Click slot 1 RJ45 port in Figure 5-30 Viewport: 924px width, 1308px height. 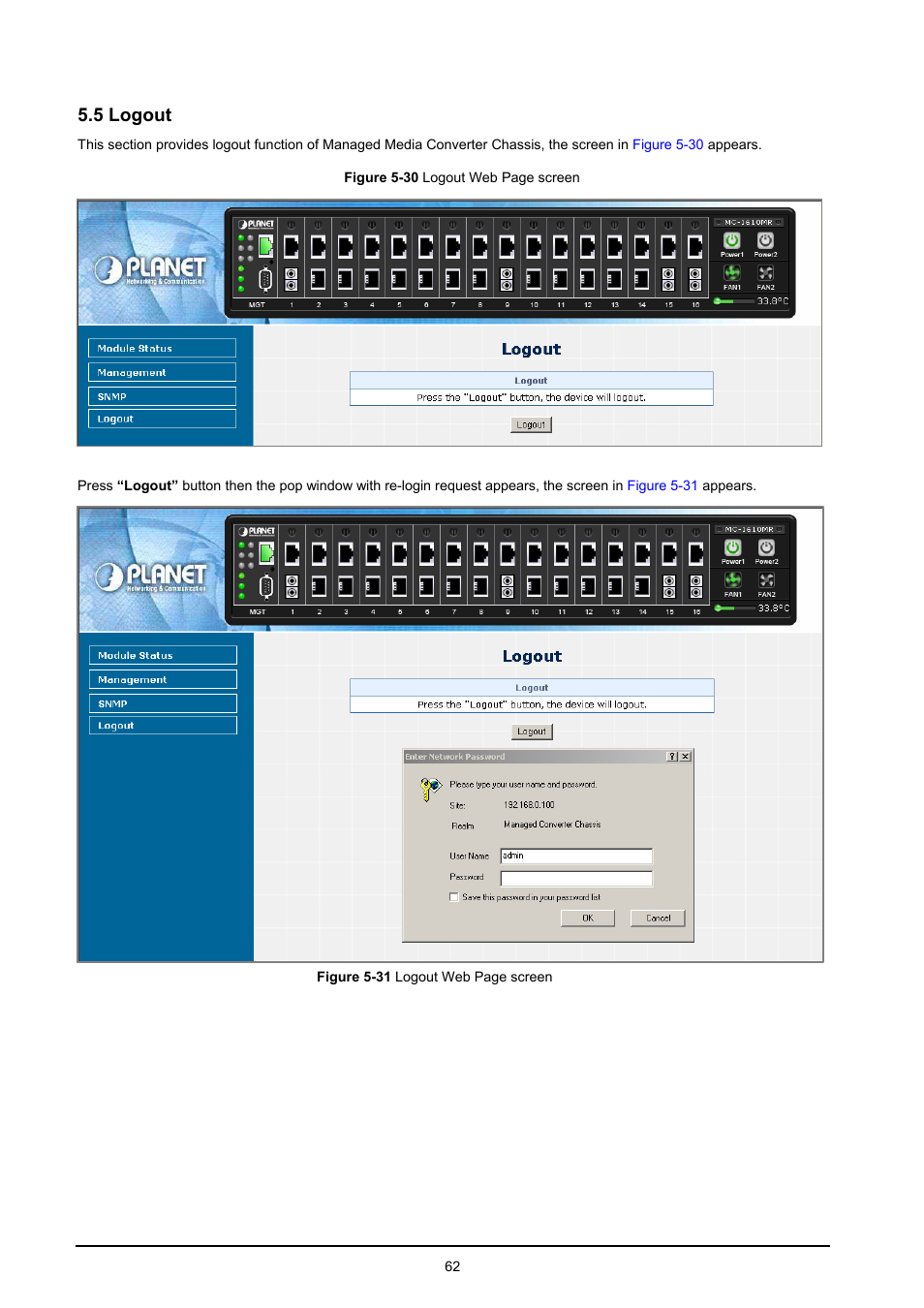[292, 247]
